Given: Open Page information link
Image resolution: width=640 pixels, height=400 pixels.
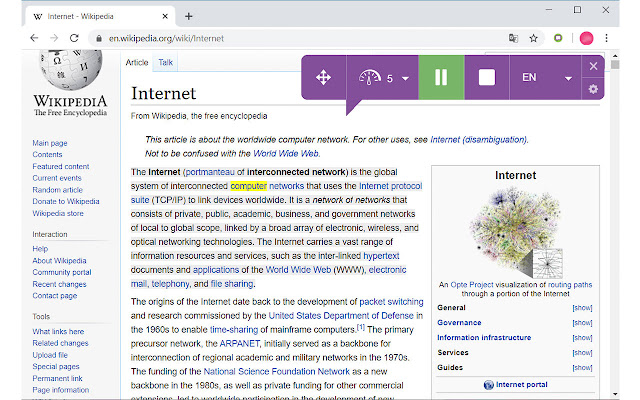Looking at the screenshot, I should [61, 390].
